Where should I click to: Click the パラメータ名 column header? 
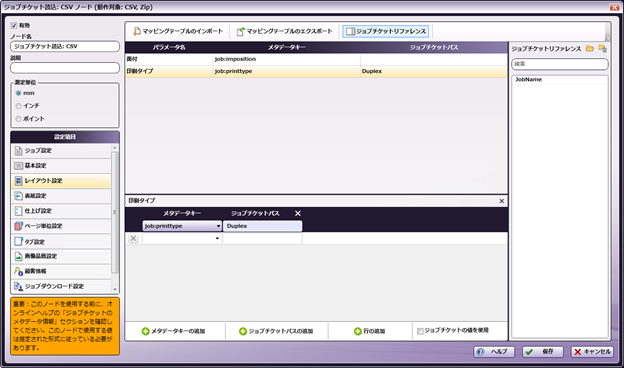tap(169, 47)
